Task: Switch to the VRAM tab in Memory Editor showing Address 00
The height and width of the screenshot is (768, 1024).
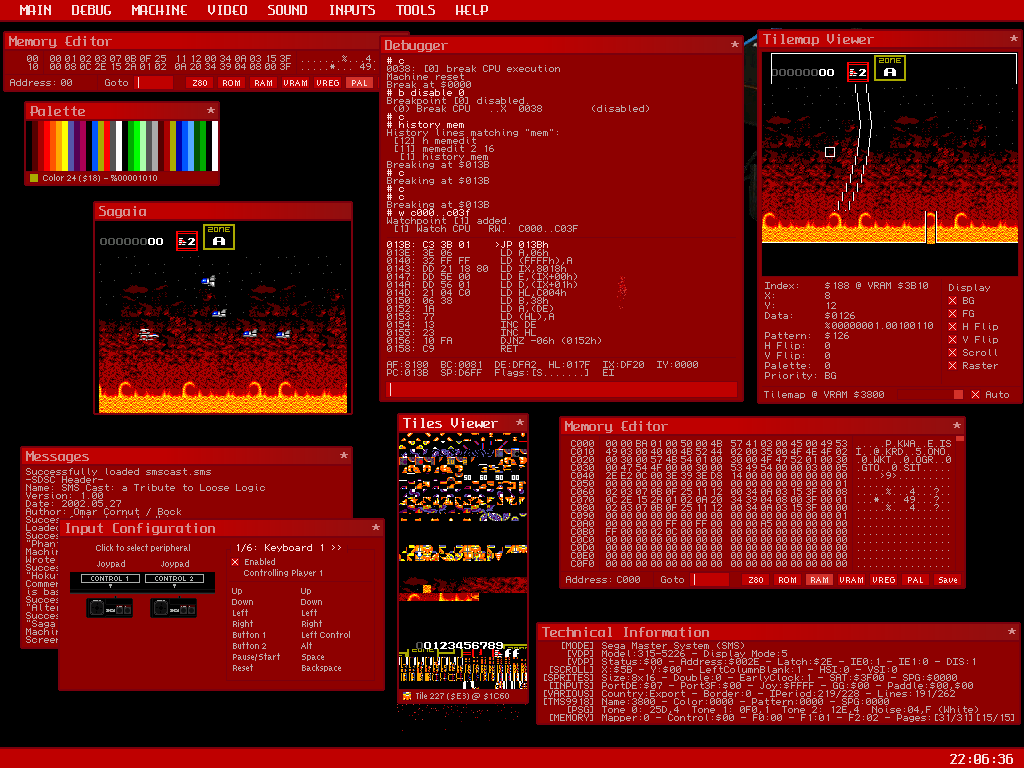Action: coord(295,83)
